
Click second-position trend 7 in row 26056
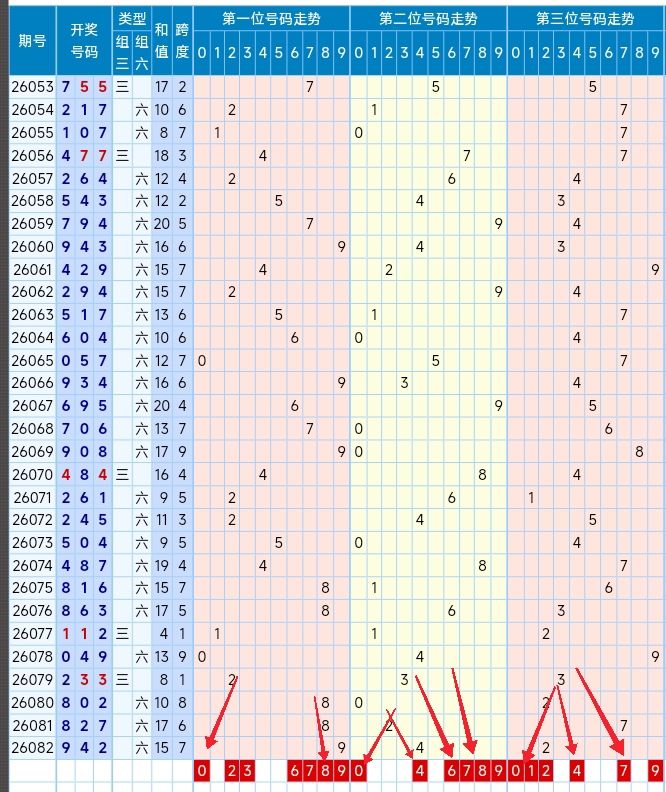coord(467,156)
